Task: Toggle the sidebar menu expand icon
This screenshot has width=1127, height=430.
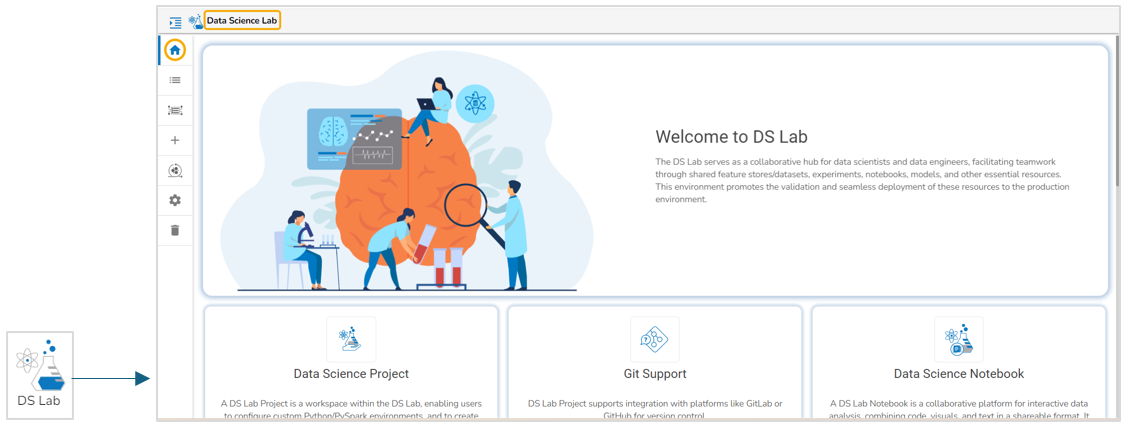Action: coord(175,22)
